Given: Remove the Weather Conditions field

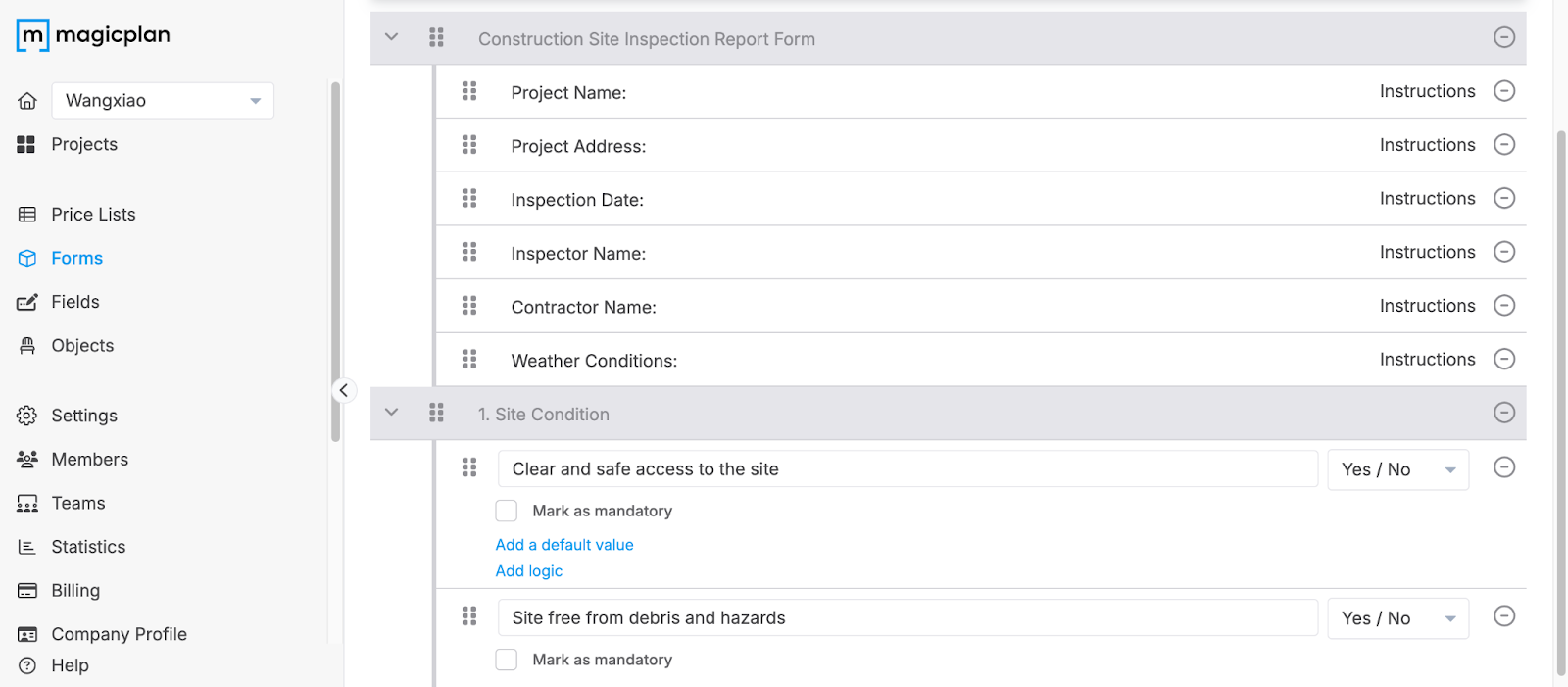Looking at the screenshot, I should pos(1504,359).
